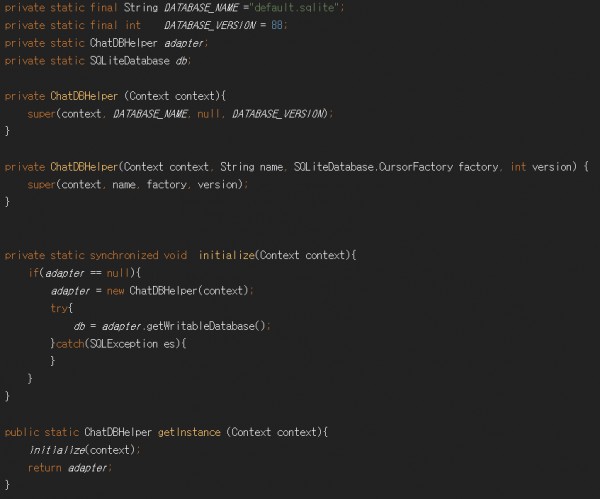600x499 pixels.
Task: Click the 'public' keyword
Action: coord(22,432)
